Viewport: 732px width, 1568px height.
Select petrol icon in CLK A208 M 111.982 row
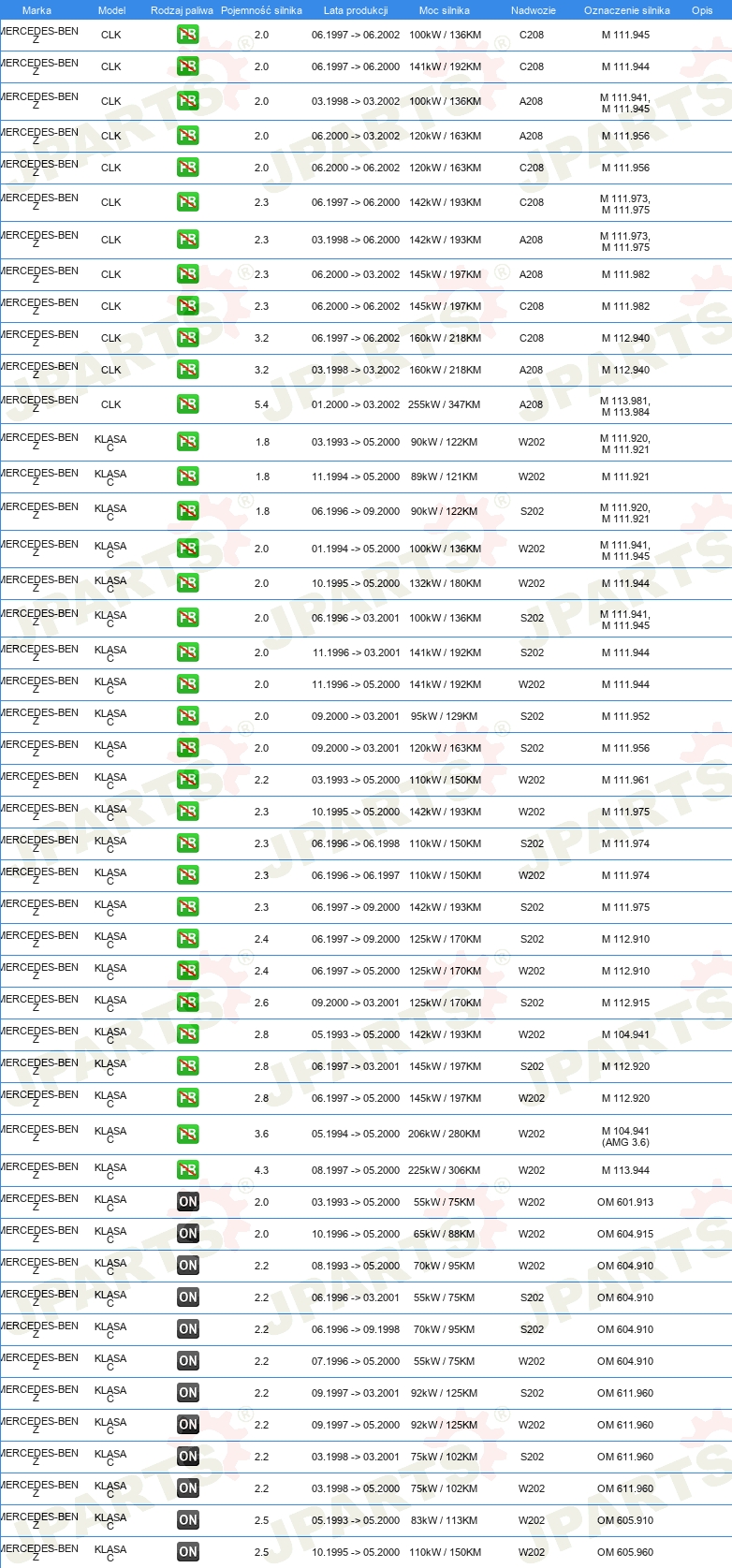[x=187, y=275]
